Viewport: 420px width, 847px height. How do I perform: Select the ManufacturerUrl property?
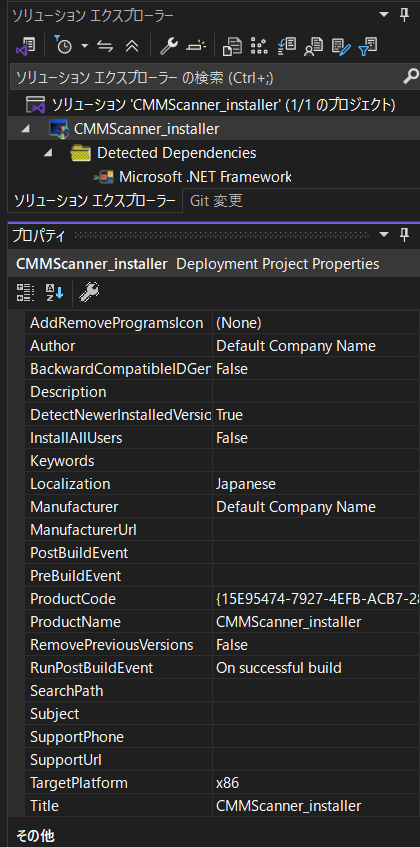tap(83, 530)
